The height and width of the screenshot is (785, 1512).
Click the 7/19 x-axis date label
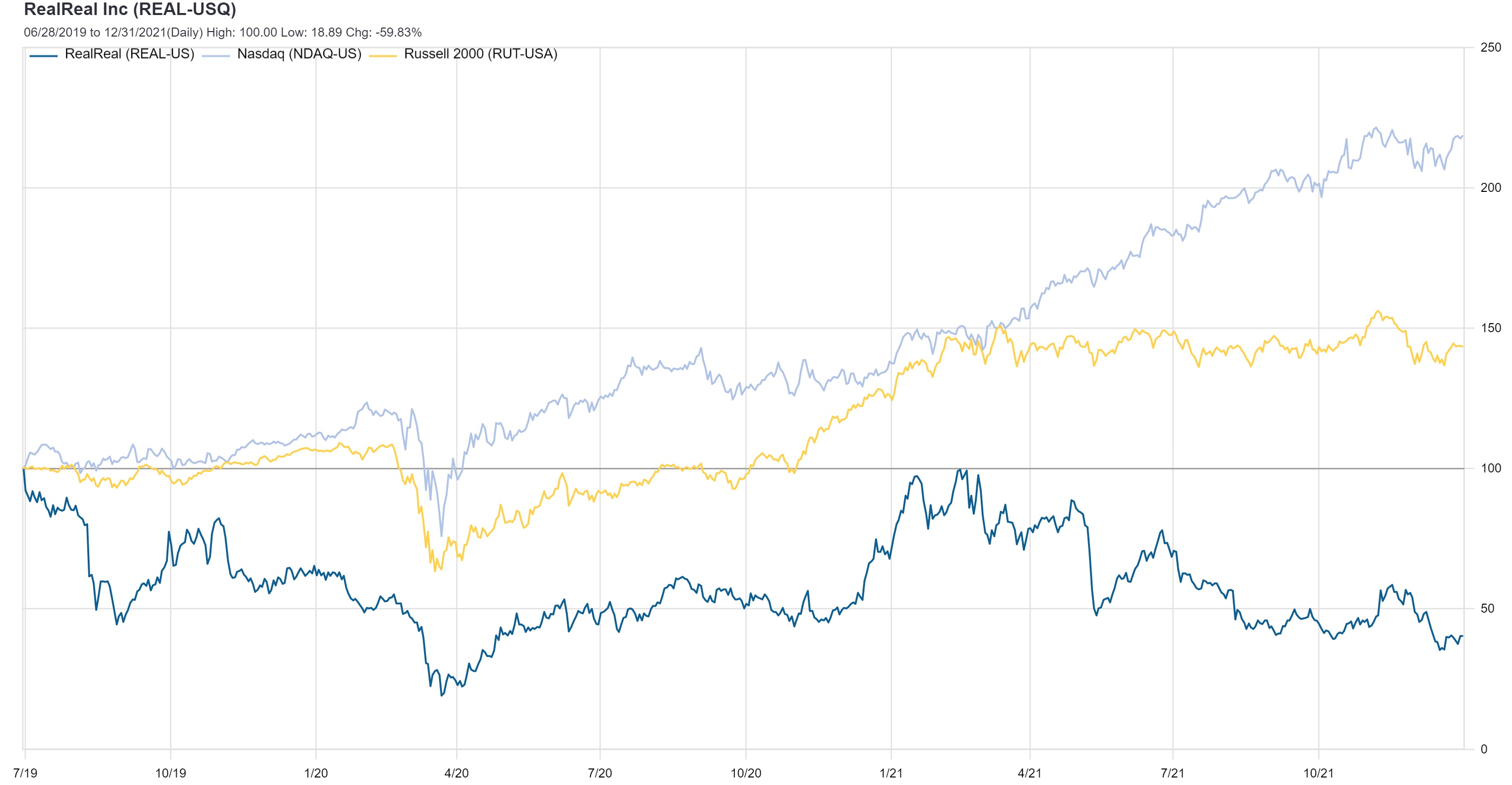[x=25, y=772]
